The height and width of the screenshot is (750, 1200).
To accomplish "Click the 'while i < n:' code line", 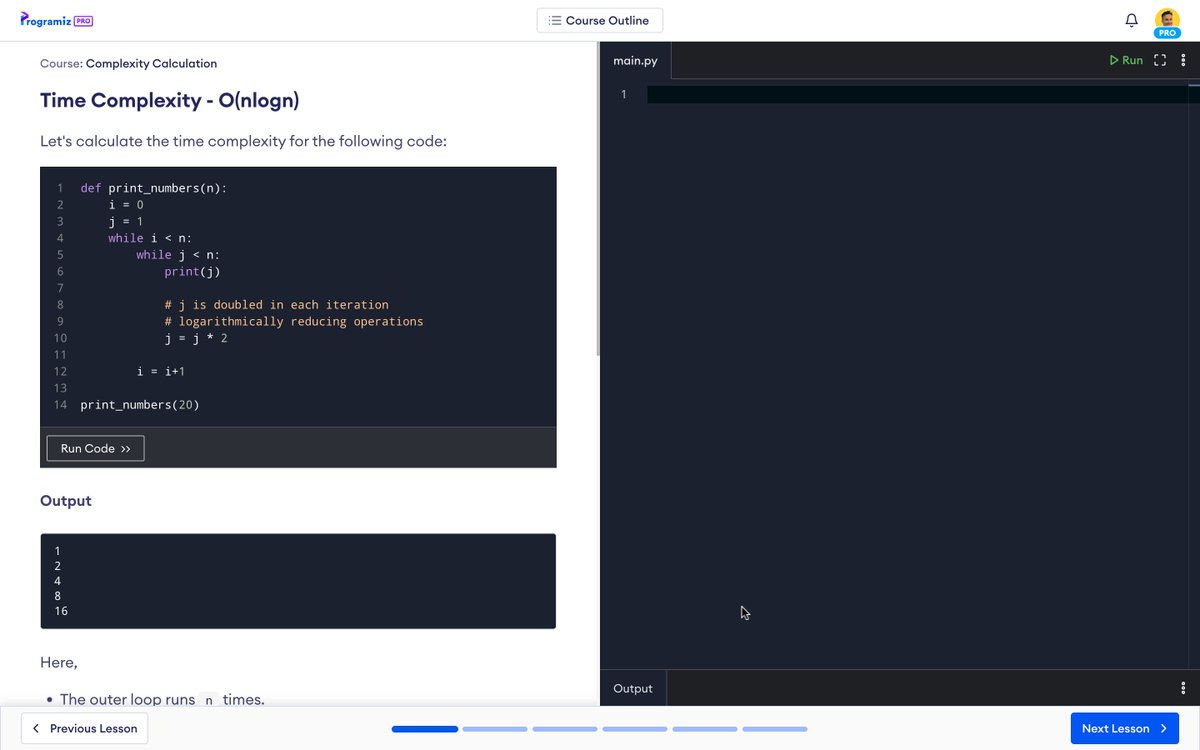I will click(x=150, y=238).
